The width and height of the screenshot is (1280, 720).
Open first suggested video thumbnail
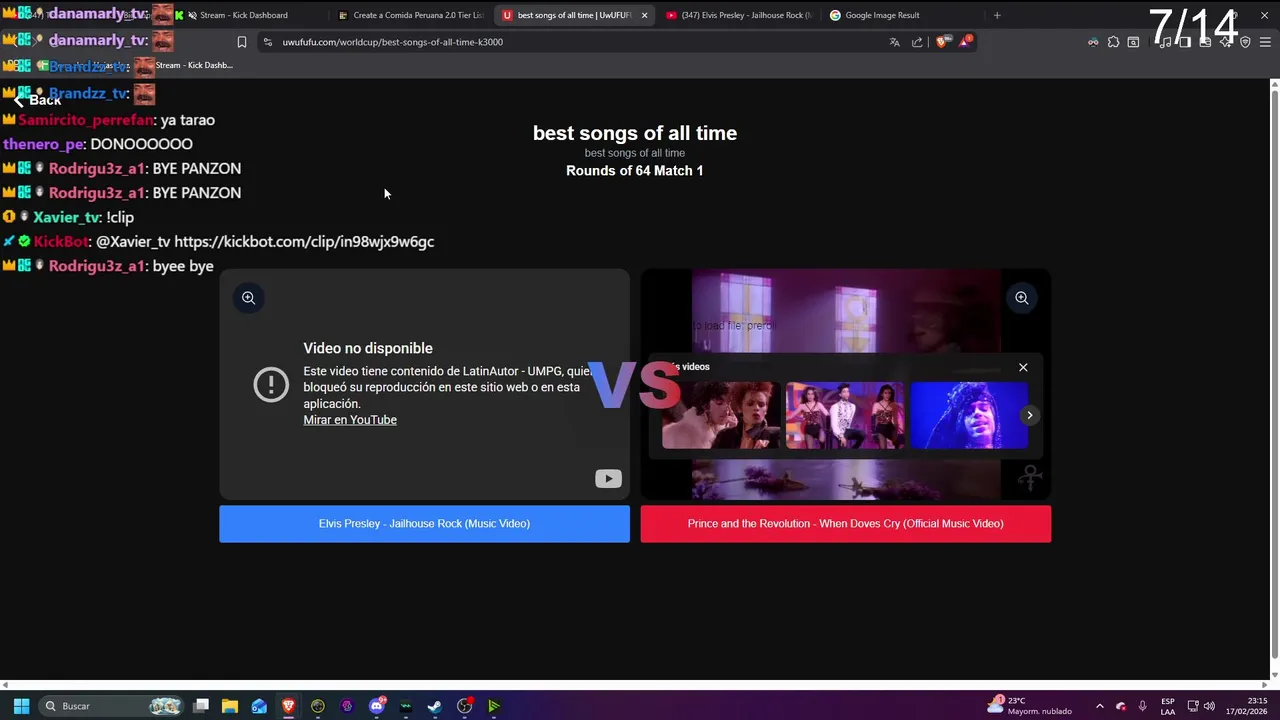720,415
